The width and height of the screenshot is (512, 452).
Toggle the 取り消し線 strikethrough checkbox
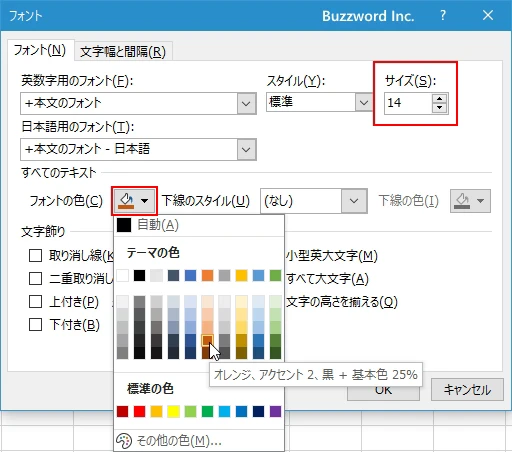pos(35,256)
